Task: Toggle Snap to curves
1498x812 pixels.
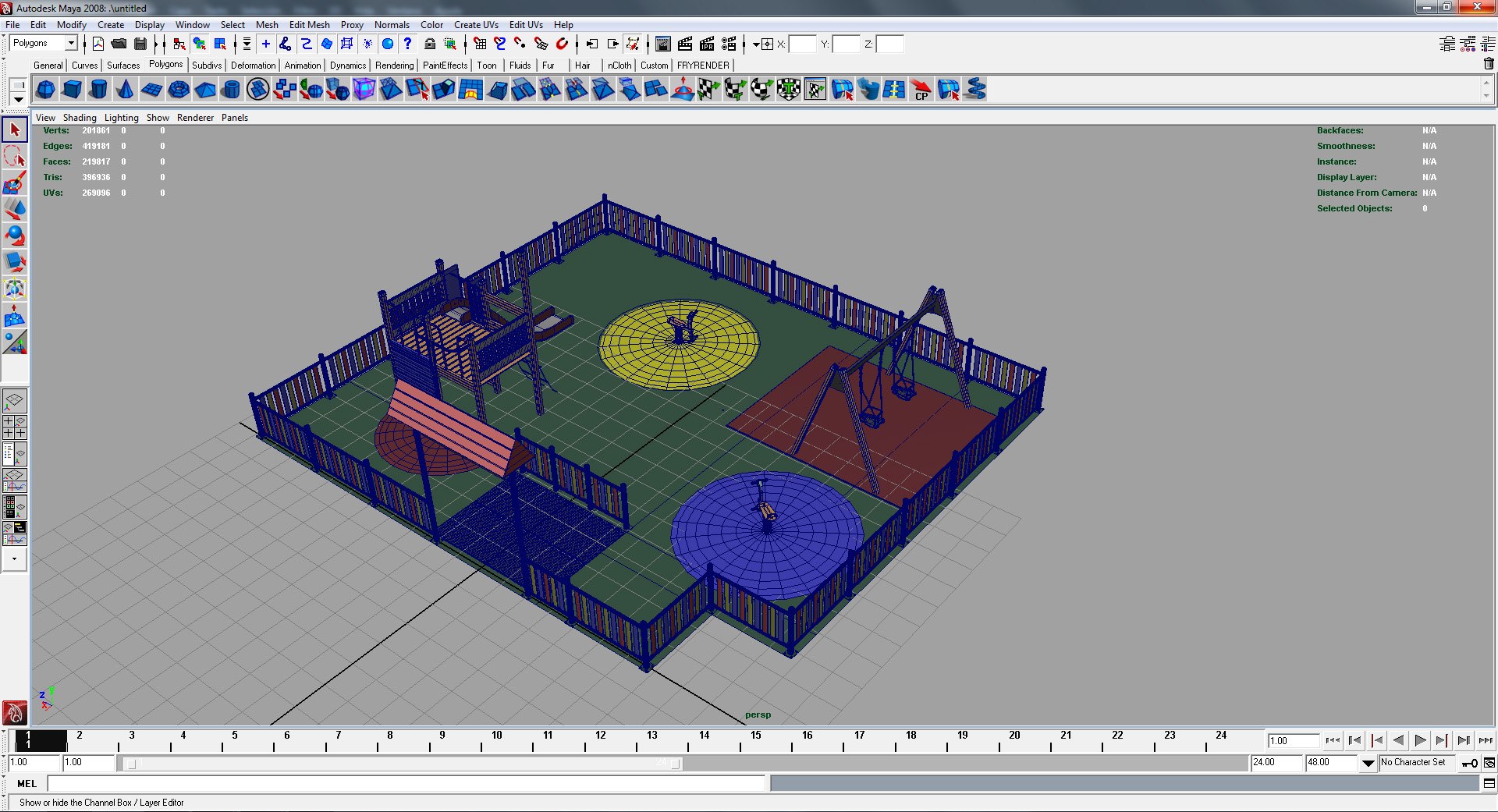Action: click(x=500, y=44)
